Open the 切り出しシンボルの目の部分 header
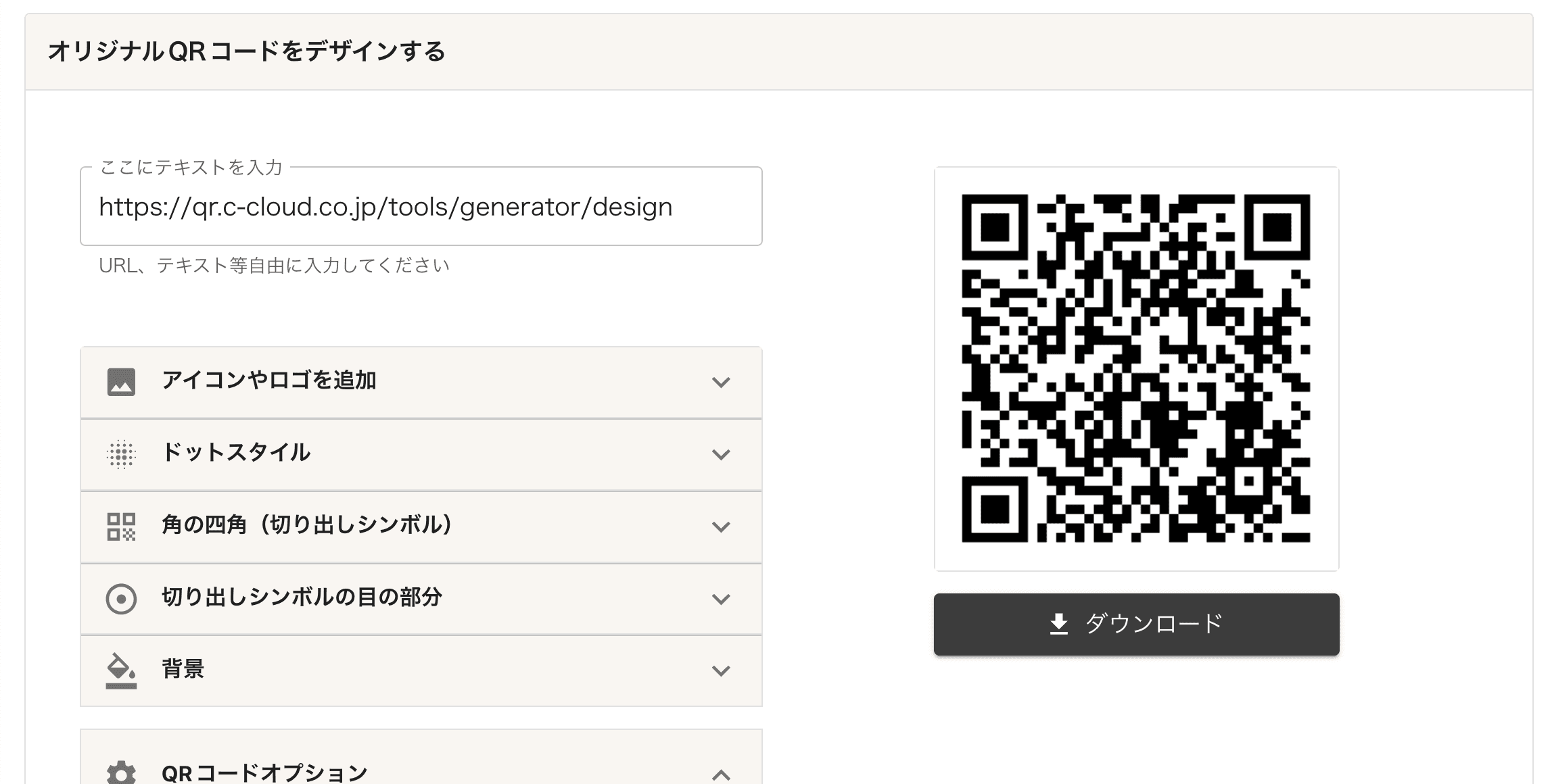The width and height of the screenshot is (1550, 784). [x=421, y=599]
